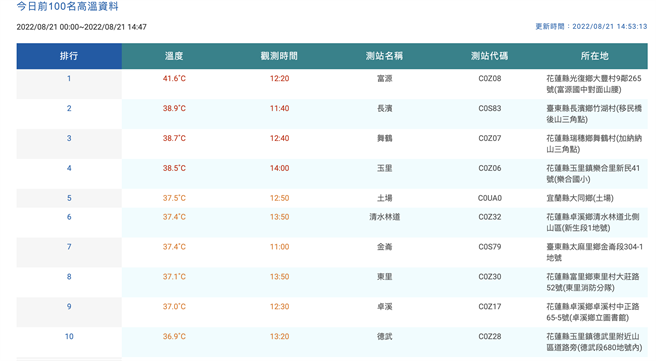Select temperature value 37.5°C
Screen dimensions: 656x361
174,198
